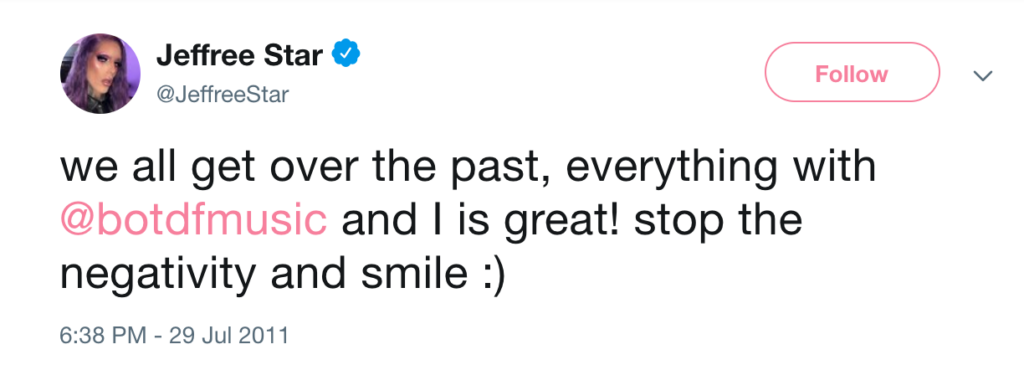Screen dimensions: 1024x370
Task: Click the 'negativity and smile :)' line
Action: [283, 277]
